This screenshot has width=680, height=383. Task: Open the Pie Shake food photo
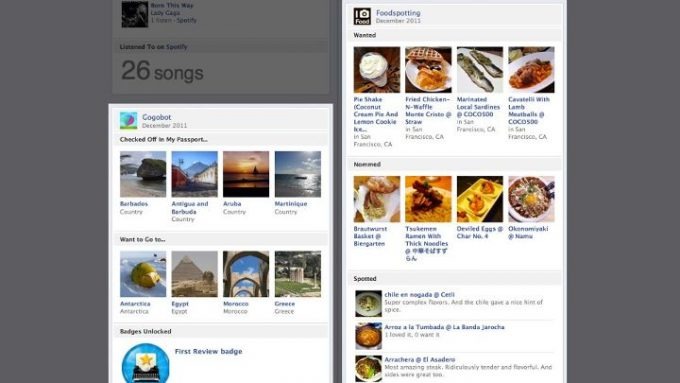point(377,70)
